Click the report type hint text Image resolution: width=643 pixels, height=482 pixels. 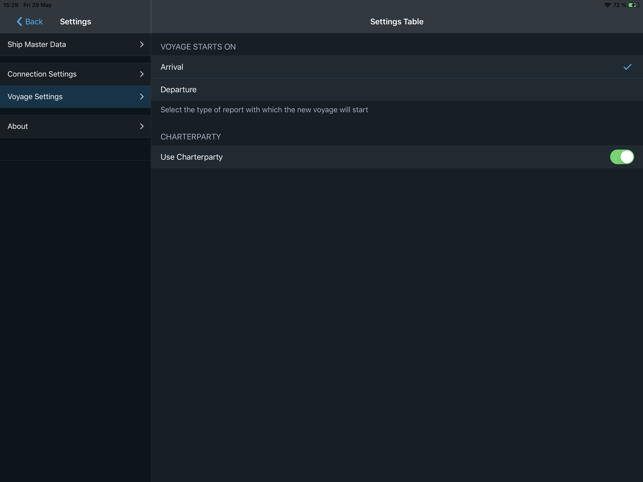264,110
